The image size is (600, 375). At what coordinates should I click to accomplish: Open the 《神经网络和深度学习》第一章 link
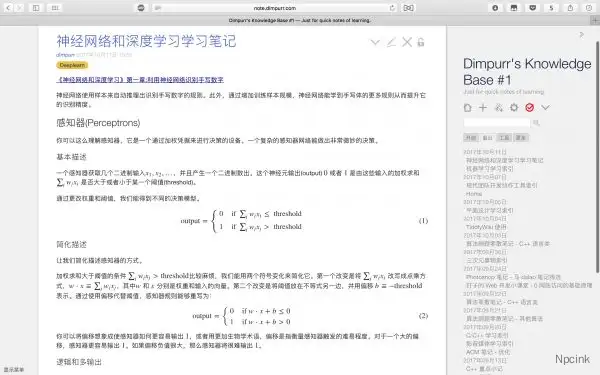point(140,80)
